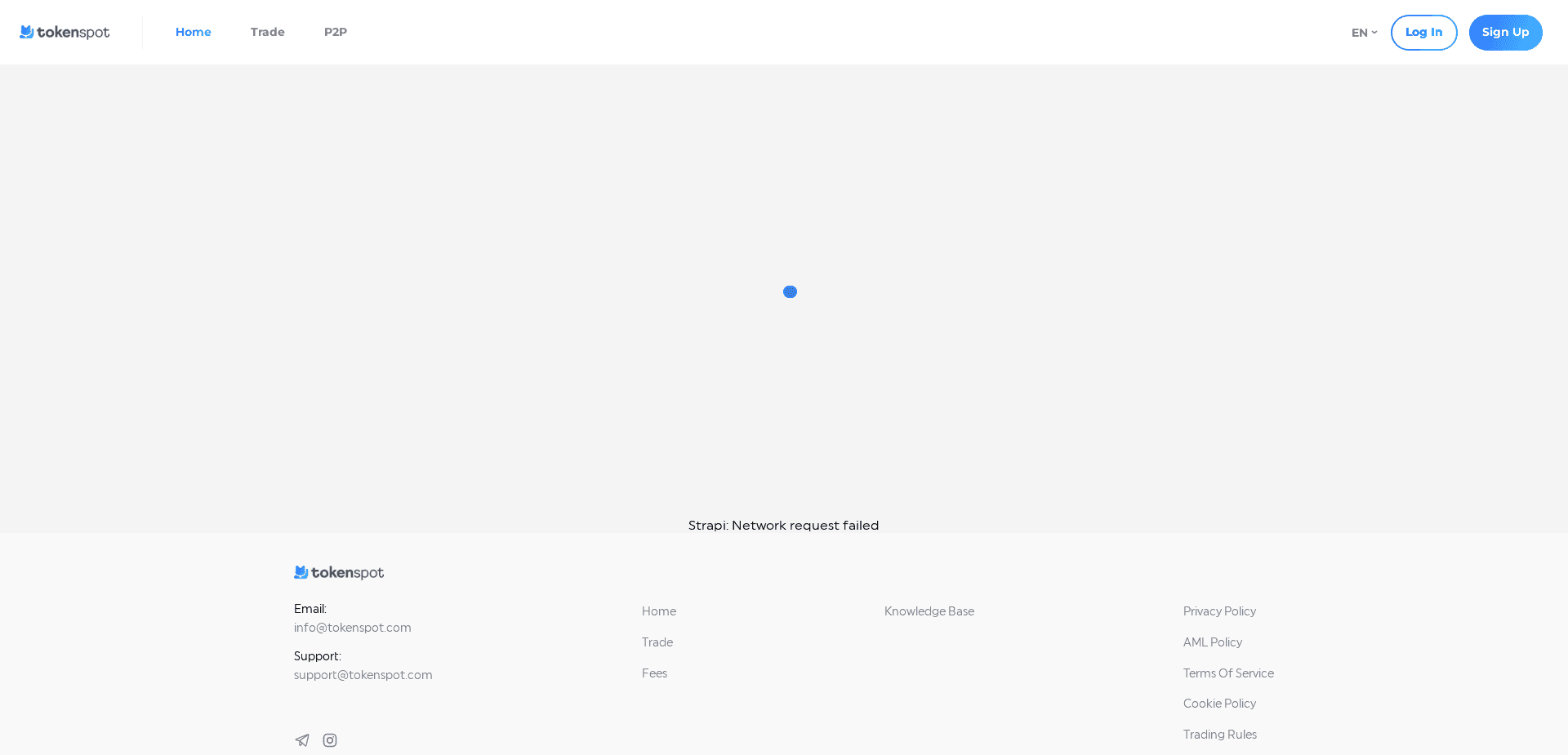Open the info@tokenspot.com email link
1568x755 pixels.
[x=352, y=628]
